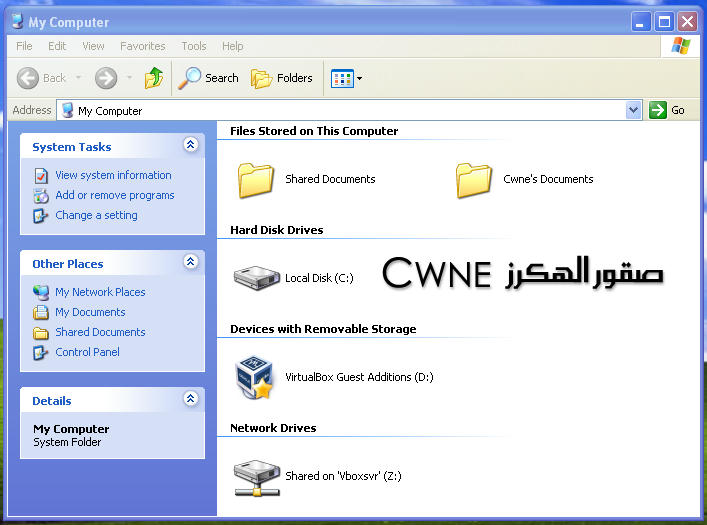Collapse the System Tasks panel

pos(191,145)
